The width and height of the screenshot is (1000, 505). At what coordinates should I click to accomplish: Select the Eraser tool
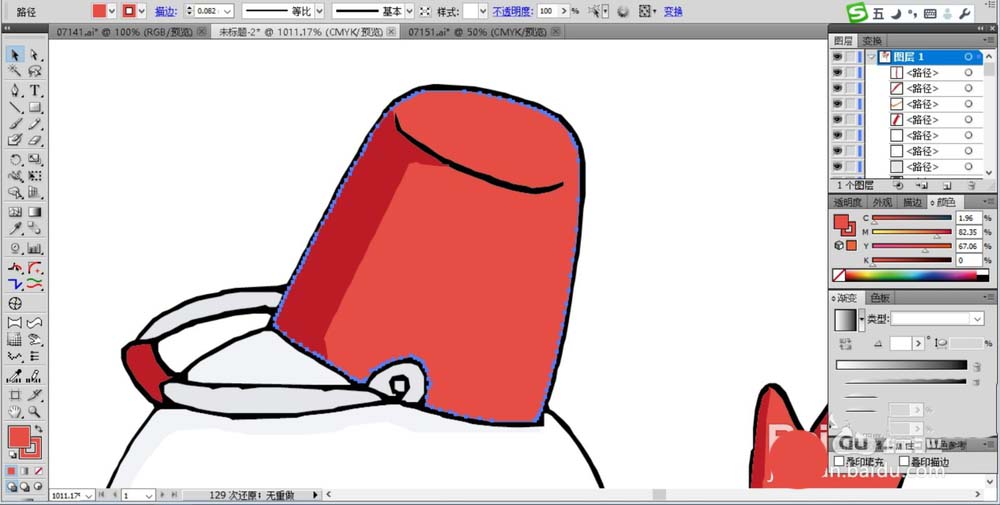point(34,140)
